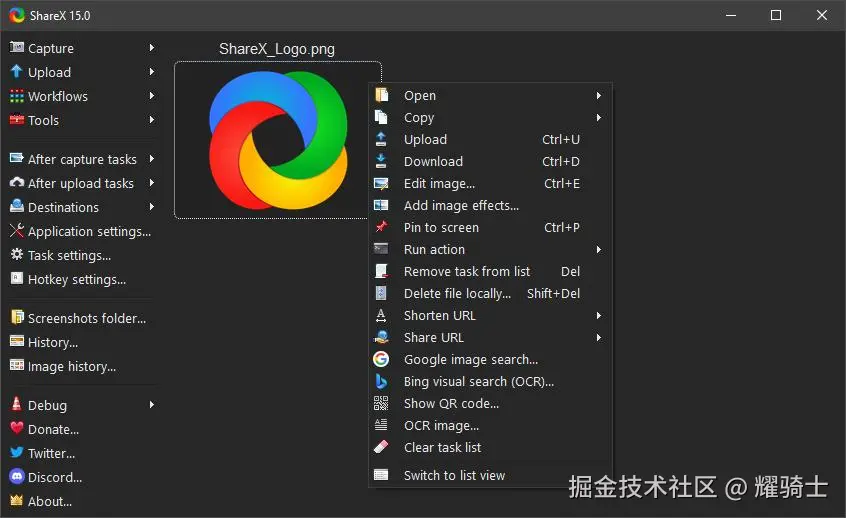Click the Pin to screen icon
This screenshot has width=846, height=518.
coord(381,227)
